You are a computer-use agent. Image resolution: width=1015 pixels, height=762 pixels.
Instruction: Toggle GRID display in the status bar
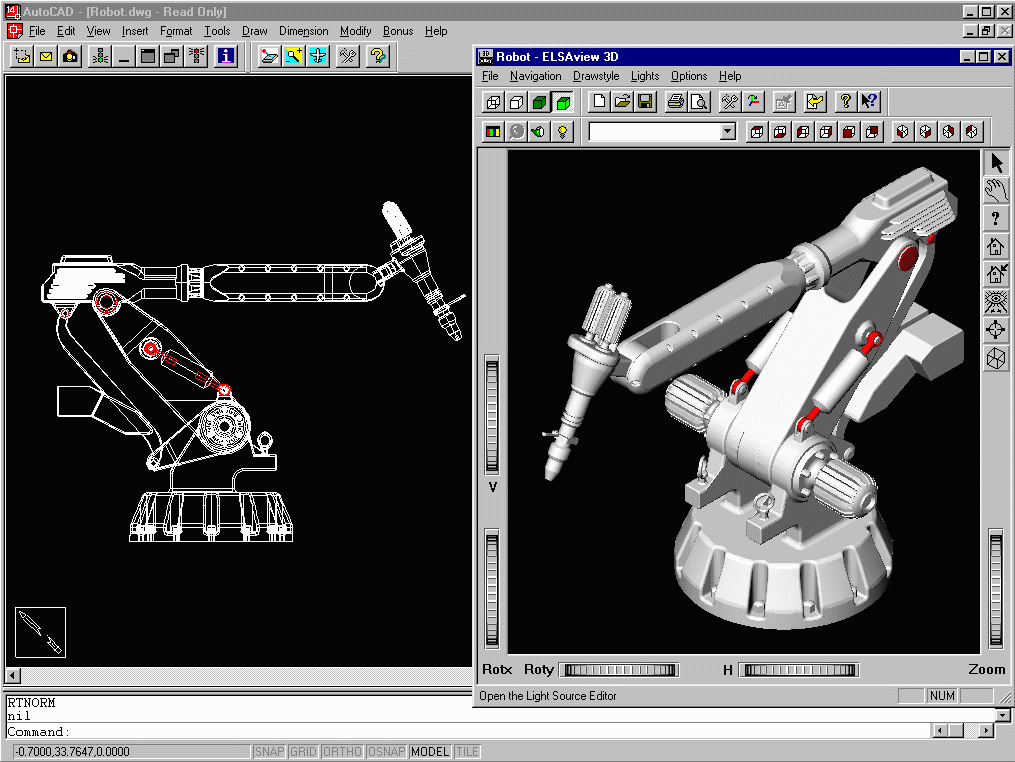pyautogui.click(x=303, y=752)
